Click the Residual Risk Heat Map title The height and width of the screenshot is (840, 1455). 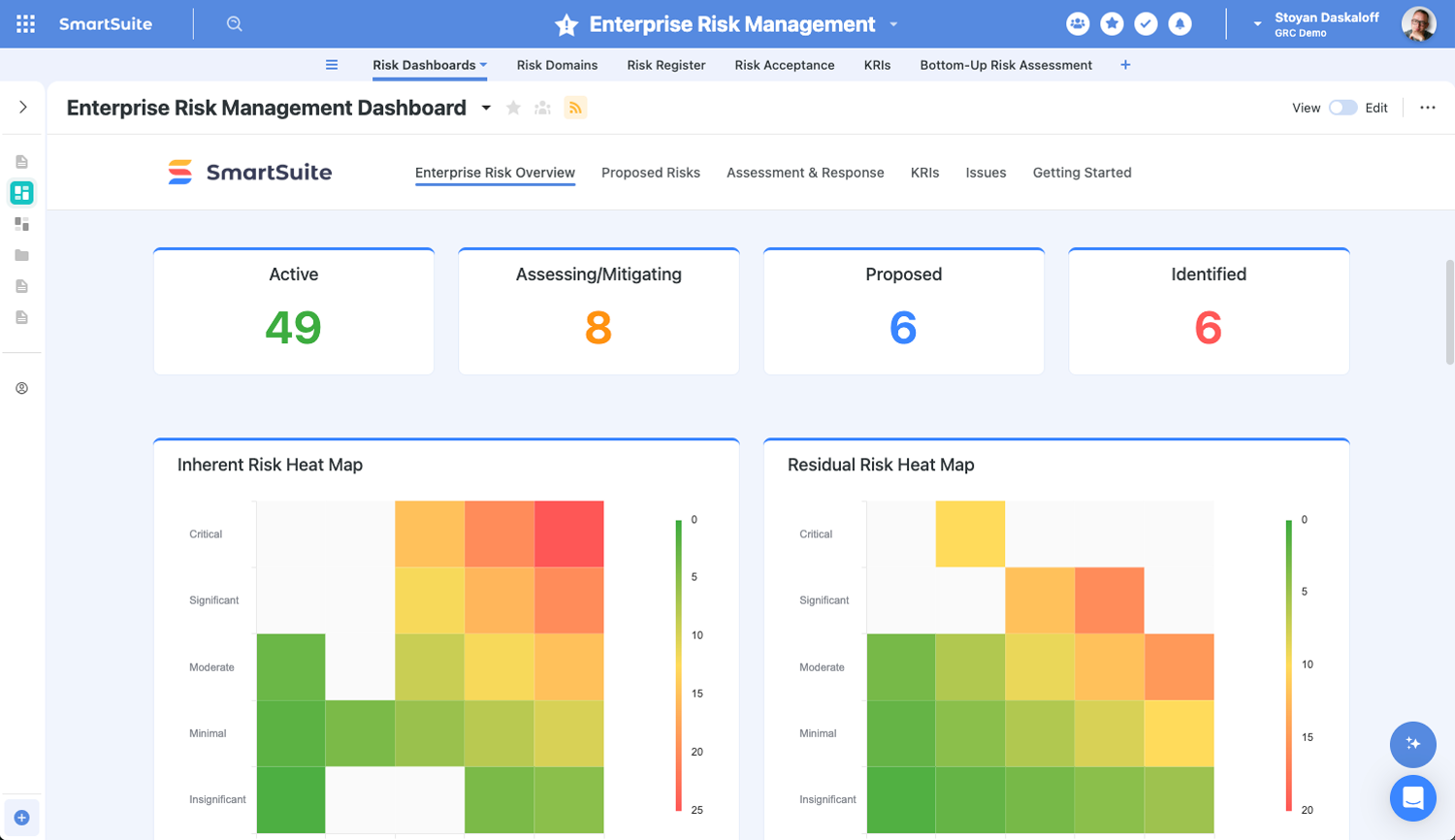tap(881, 465)
